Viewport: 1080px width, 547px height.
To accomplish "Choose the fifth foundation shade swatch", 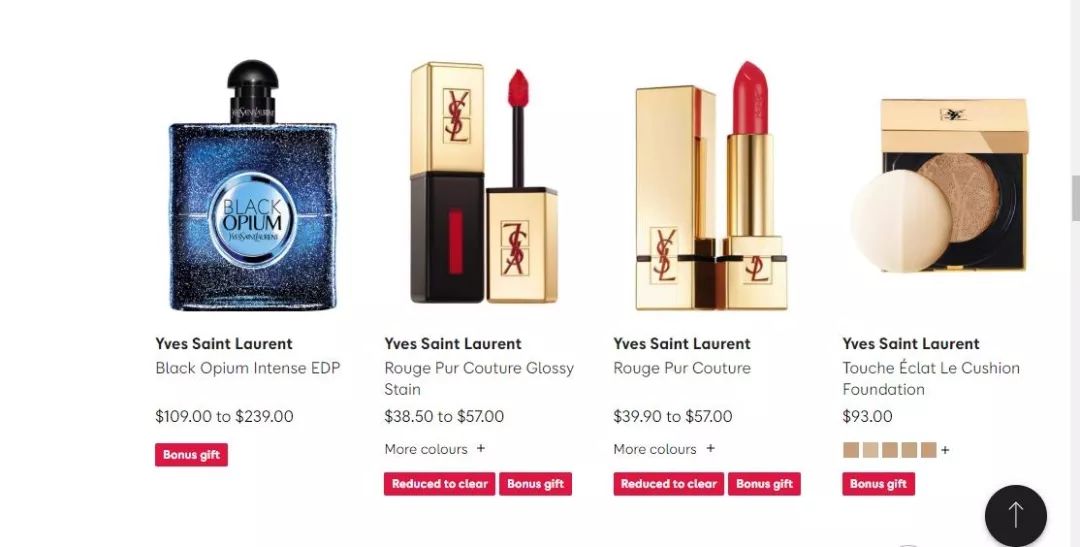I will [x=928, y=450].
